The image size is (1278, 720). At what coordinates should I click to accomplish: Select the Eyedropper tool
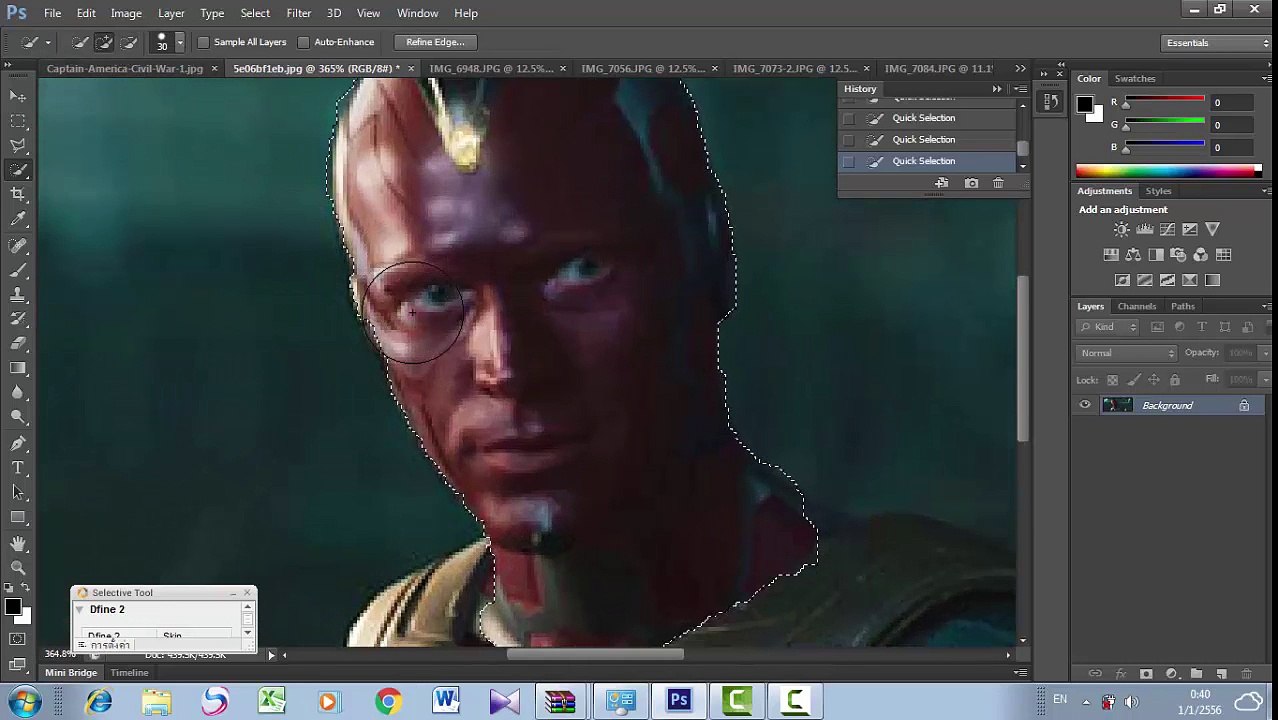(19, 220)
